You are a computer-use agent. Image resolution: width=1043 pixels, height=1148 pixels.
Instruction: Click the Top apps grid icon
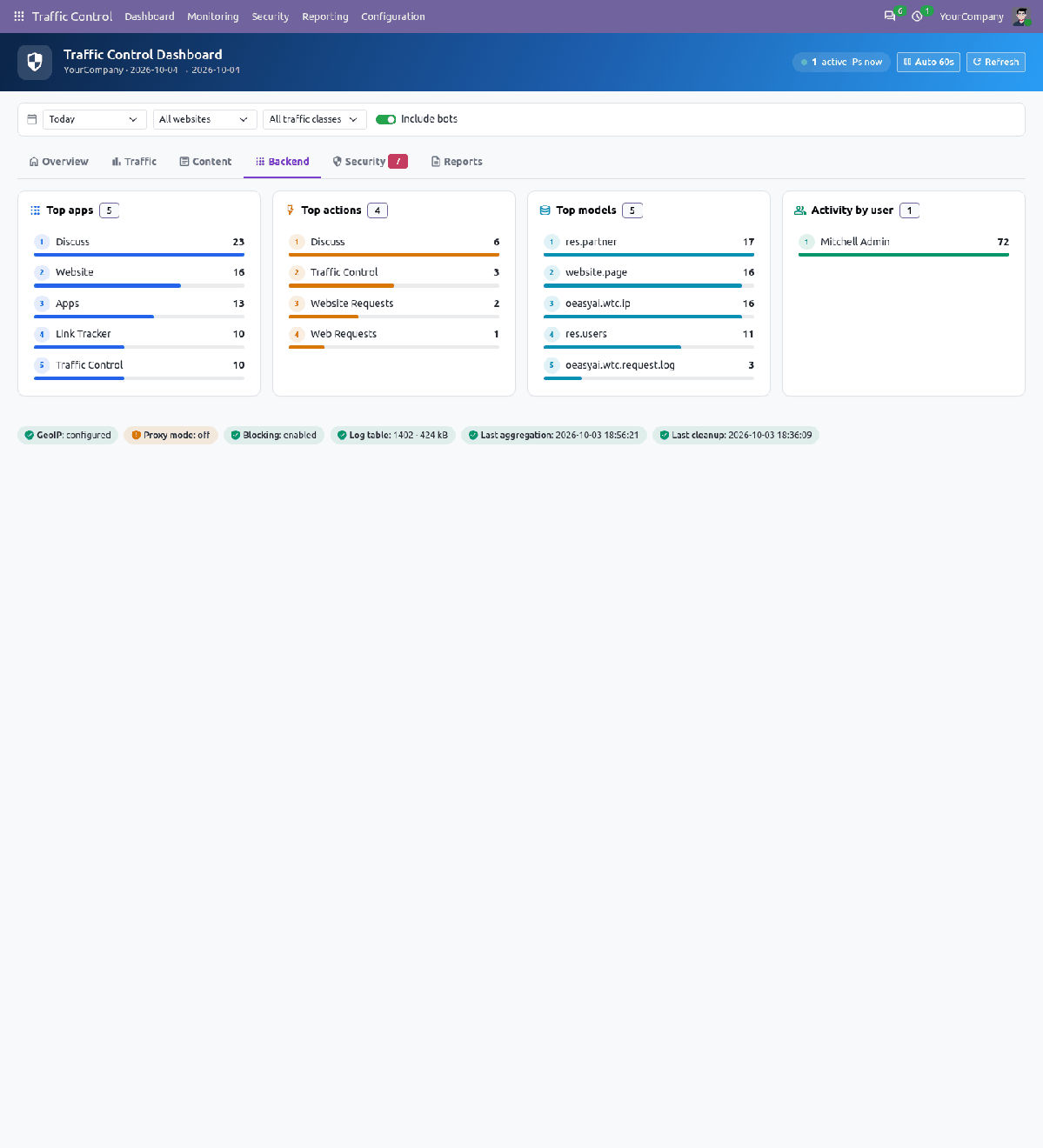tap(35, 210)
